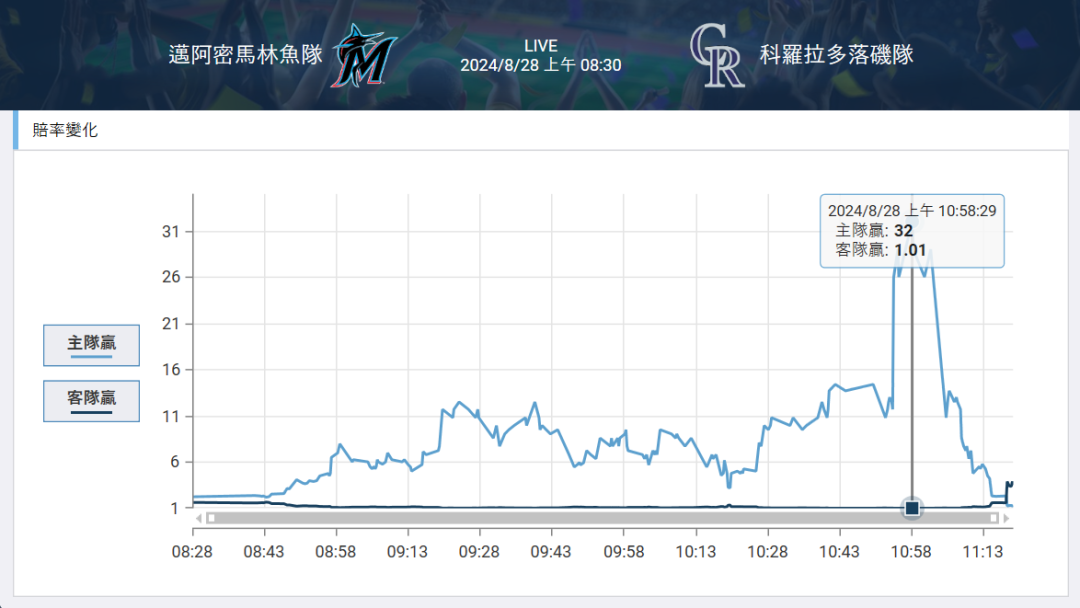
Task: Click the 科羅拉多落磯隊 team name
Action: click(x=837, y=54)
